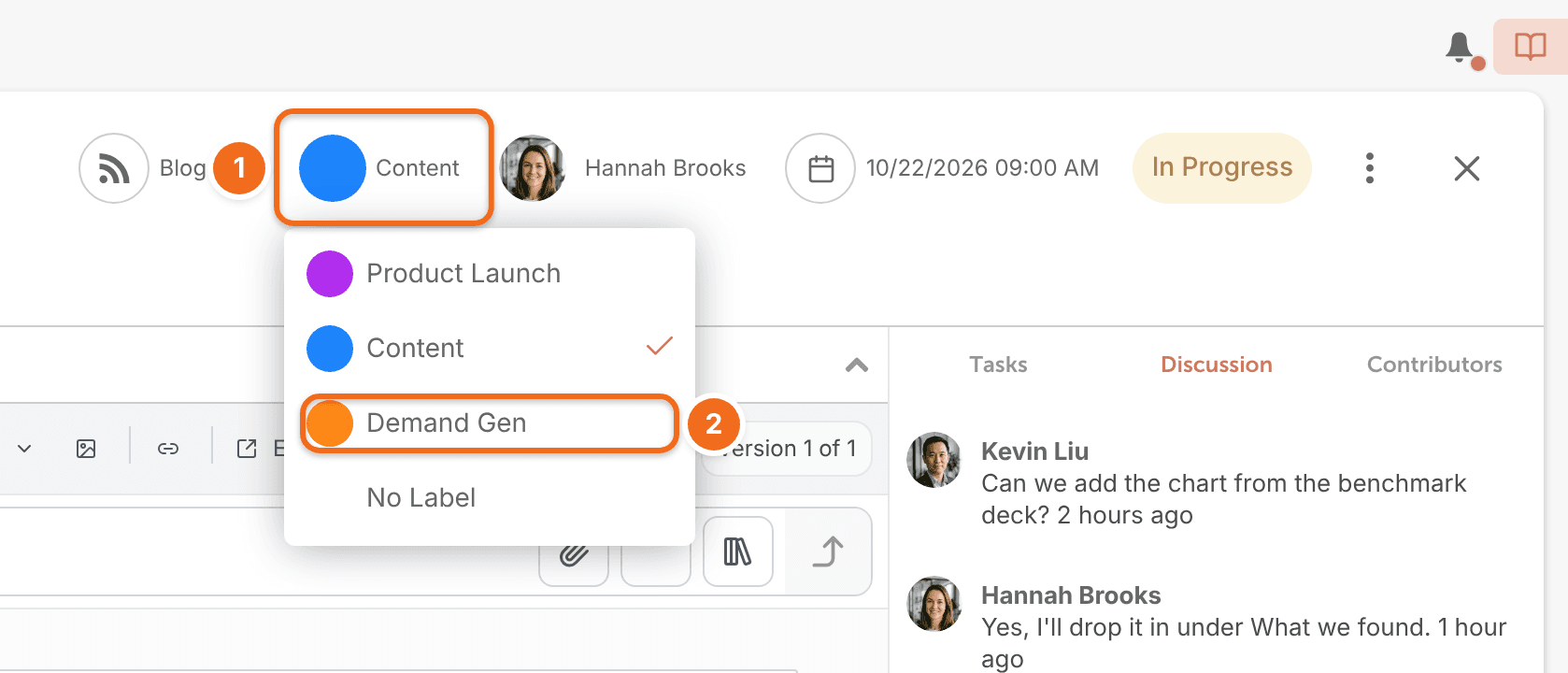
Task: Open the library books icon
Action: click(738, 551)
